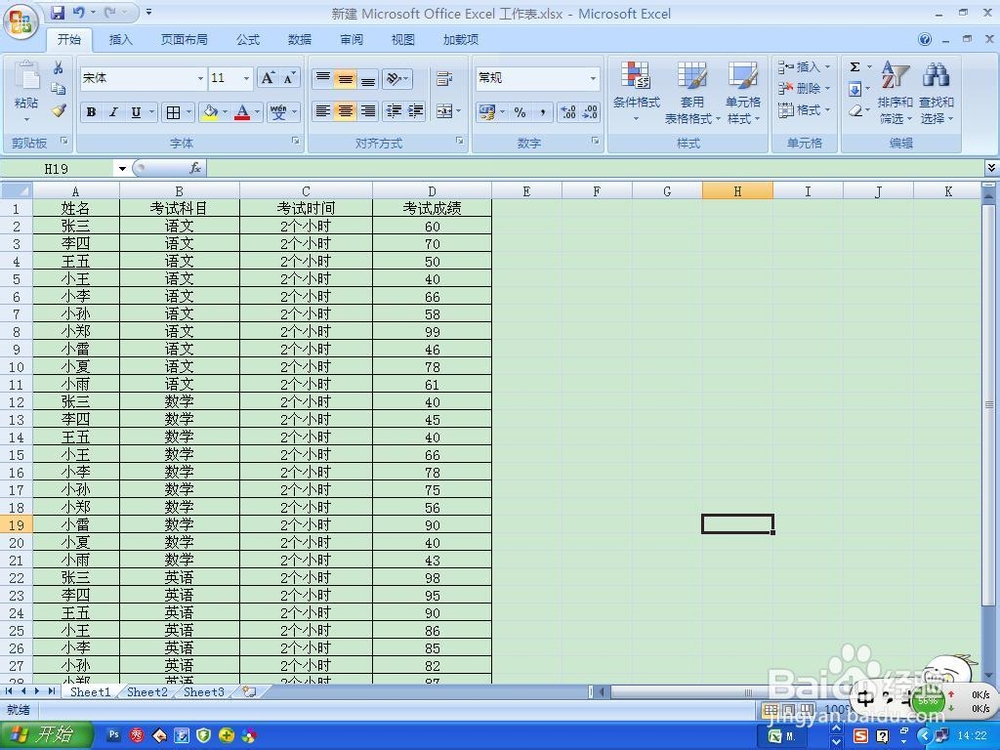Apply the red font color A
Viewport: 1000px width, 750px height.
click(x=242, y=112)
